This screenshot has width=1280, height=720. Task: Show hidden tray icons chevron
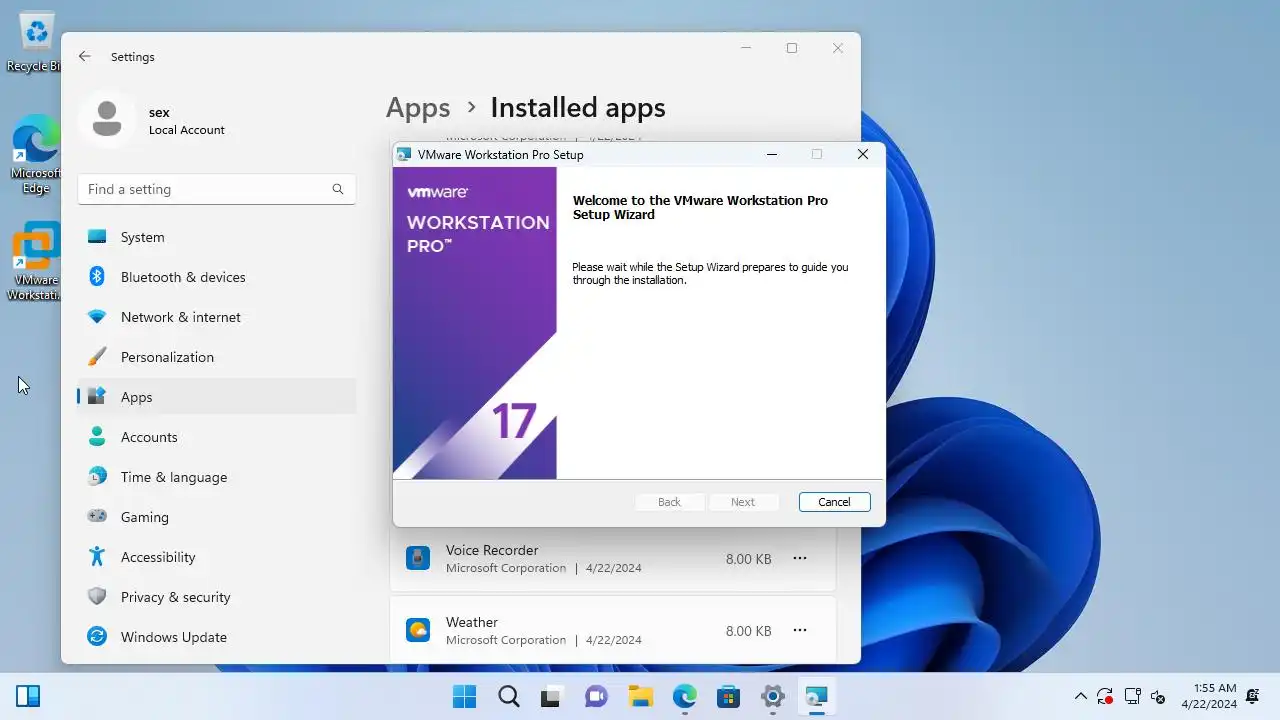tap(1080, 697)
